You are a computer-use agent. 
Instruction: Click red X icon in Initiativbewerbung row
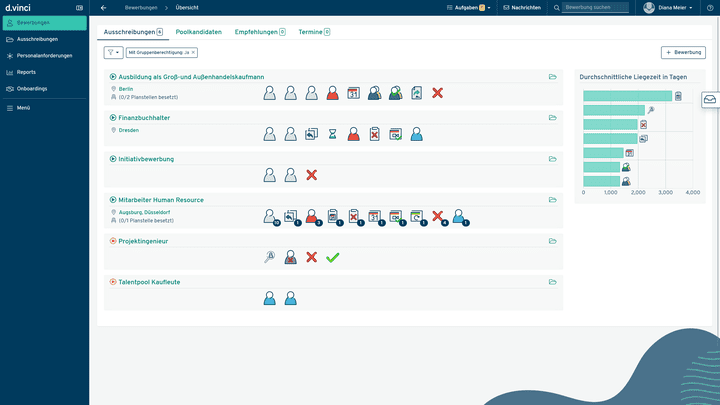coord(311,175)
